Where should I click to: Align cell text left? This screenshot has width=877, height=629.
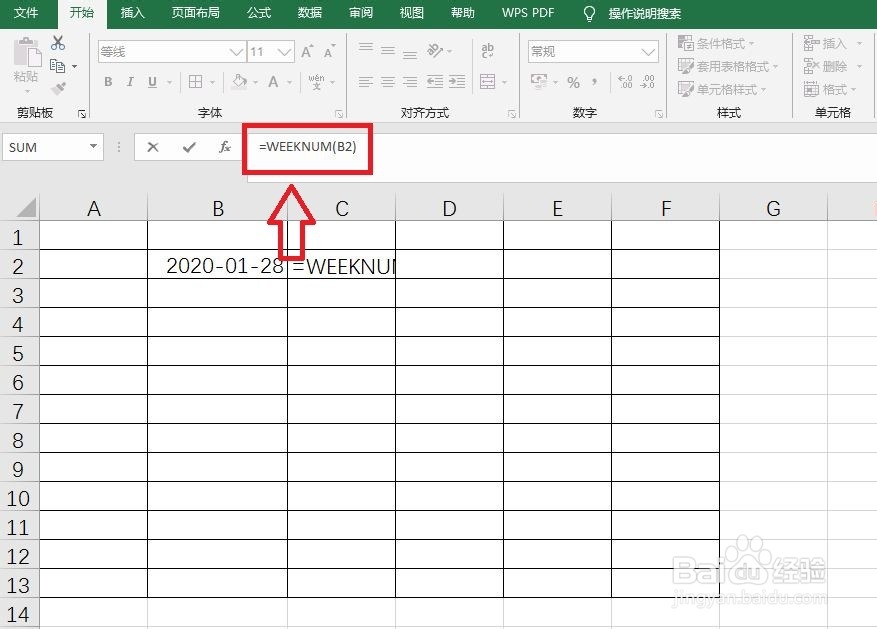pyautogui.click(x=365, y=82)
